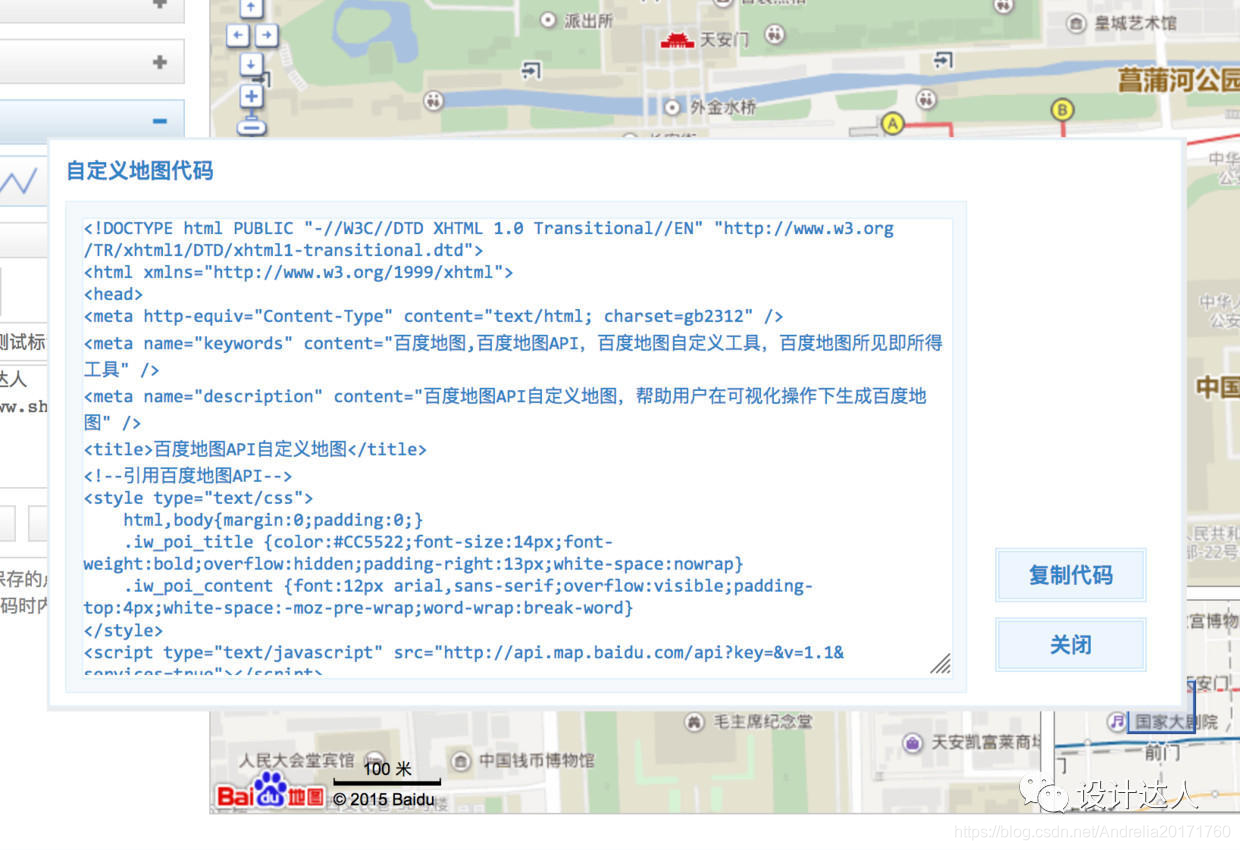Screen dimensions: 1240x850
Task: Click the restroom icon beside 天安门 label
Action: coord(775,35)
